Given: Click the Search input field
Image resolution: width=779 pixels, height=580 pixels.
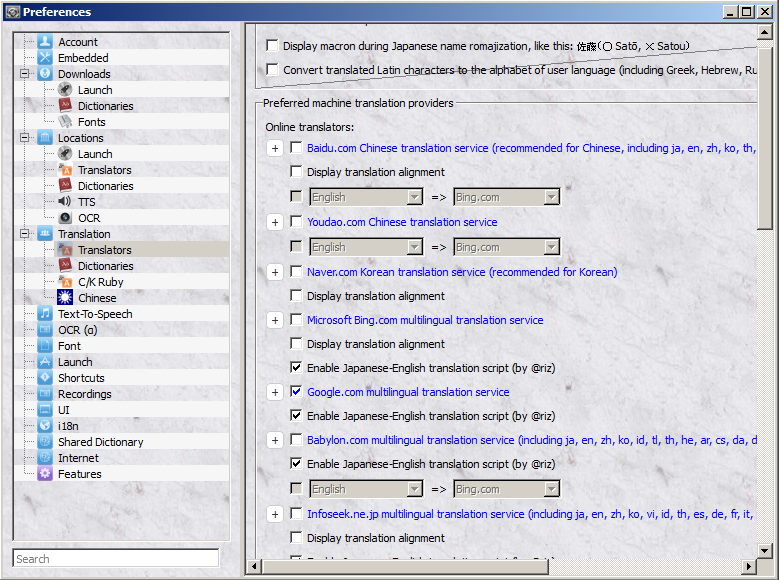Looking at the screenshot, I should [116, 559].
